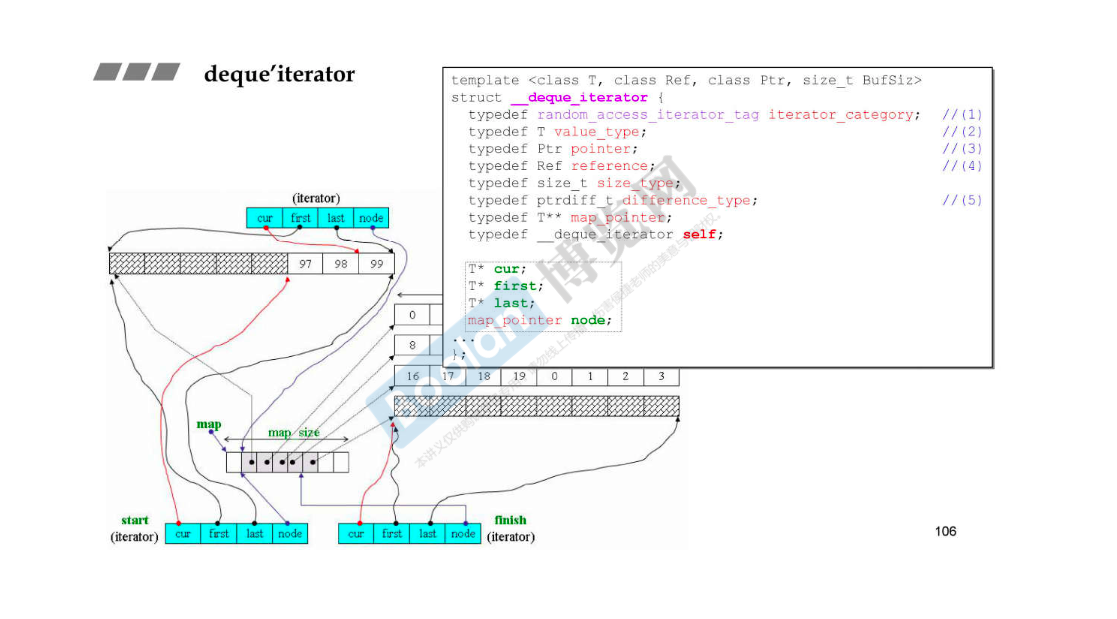Click the last cell of the start iterator
Viewport: 1117px width, 619px height.
point(254,534)
